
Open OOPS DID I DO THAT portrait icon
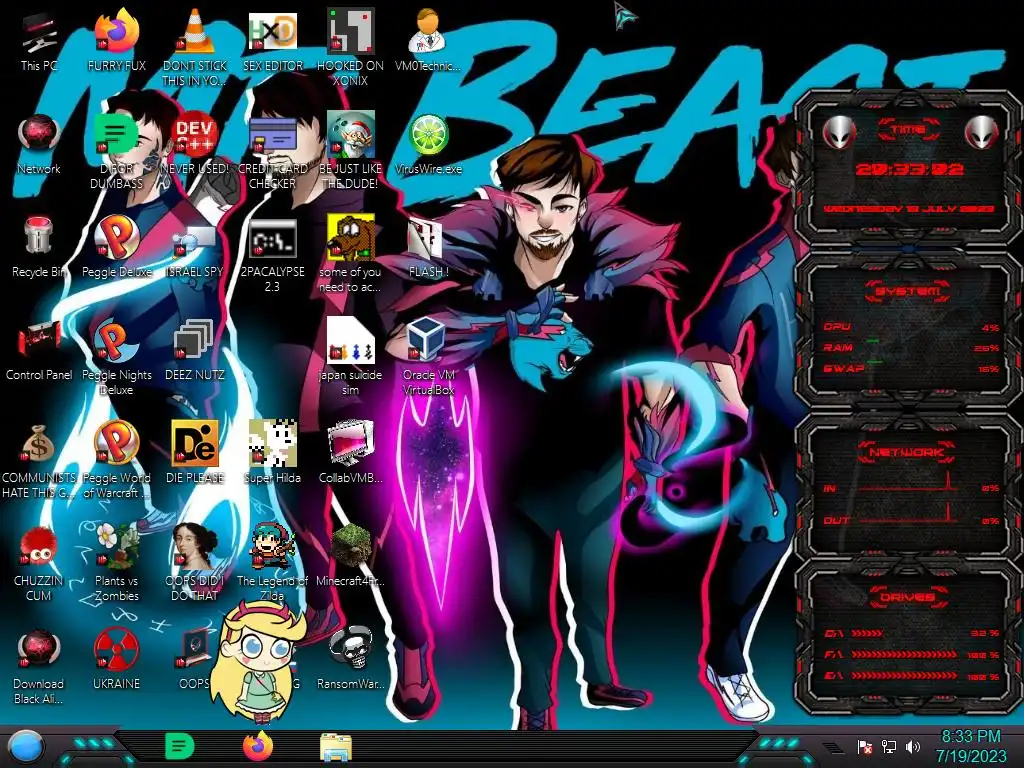tap(195, 547)
